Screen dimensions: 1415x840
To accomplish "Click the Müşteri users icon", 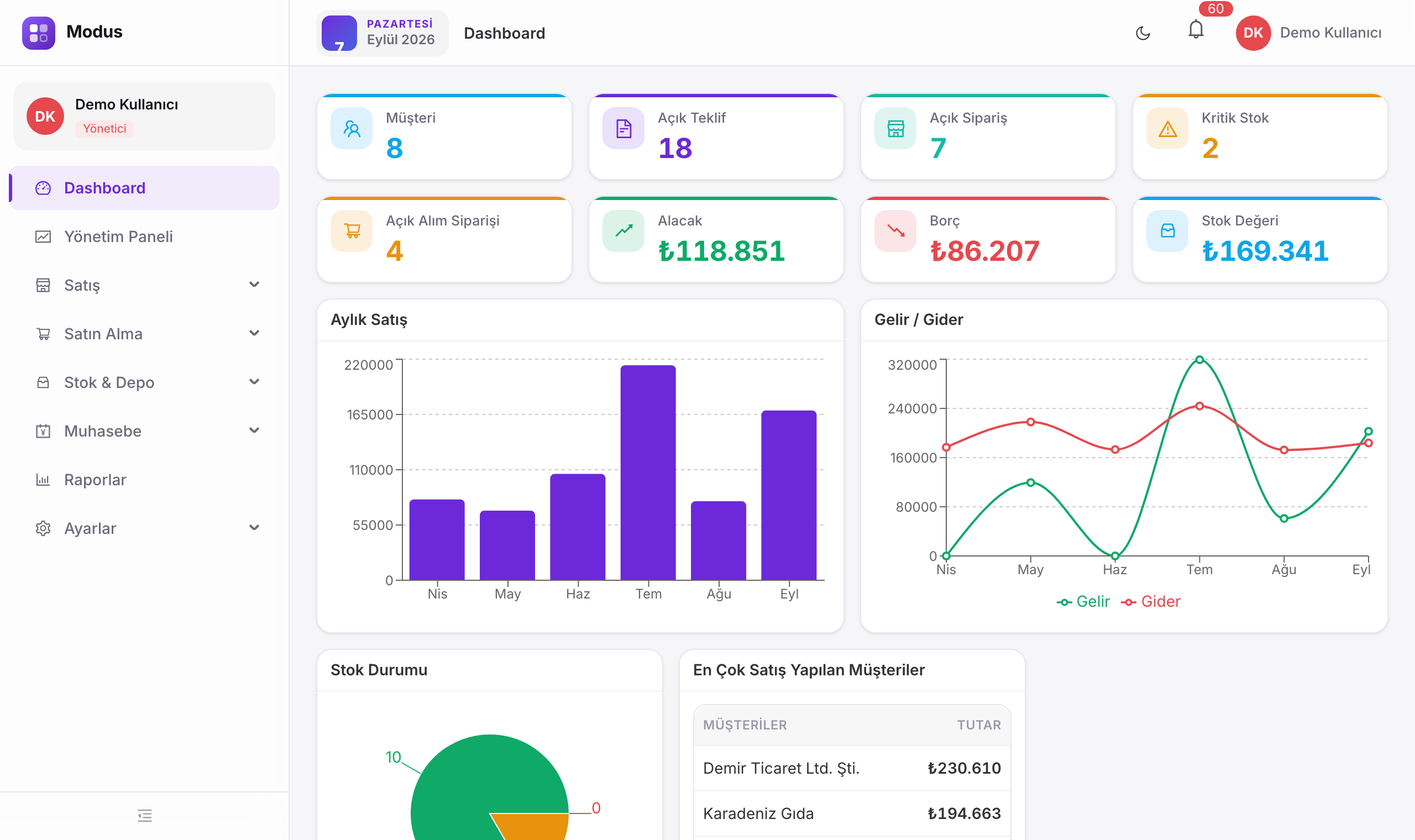I will click(x=352, y=129).
